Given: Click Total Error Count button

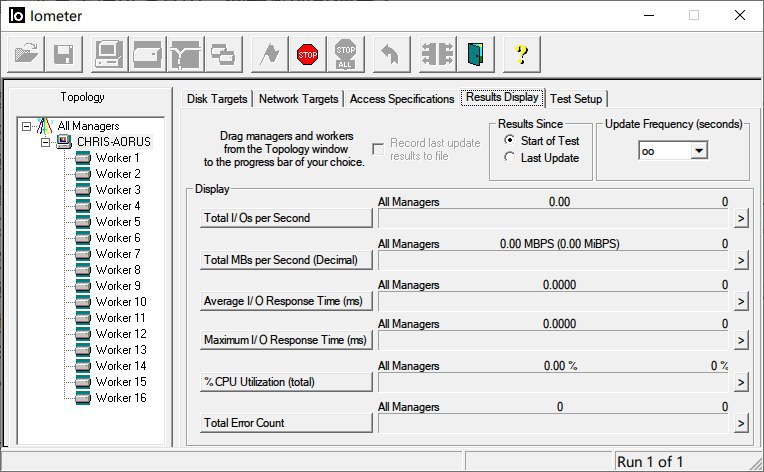Looking at the screenshot, I should click(286, 423).
